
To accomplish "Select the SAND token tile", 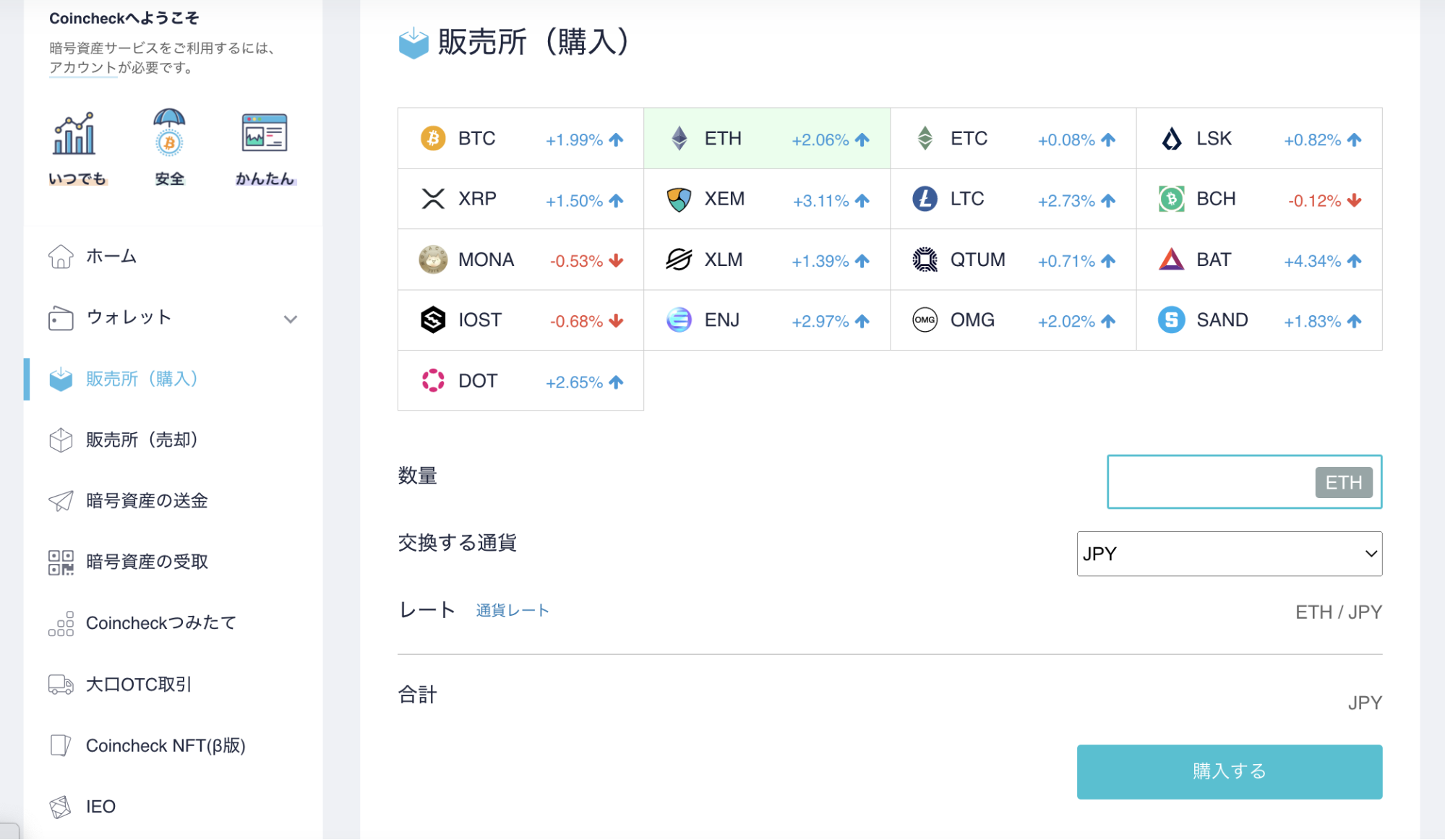I will tap(1259, 320).
